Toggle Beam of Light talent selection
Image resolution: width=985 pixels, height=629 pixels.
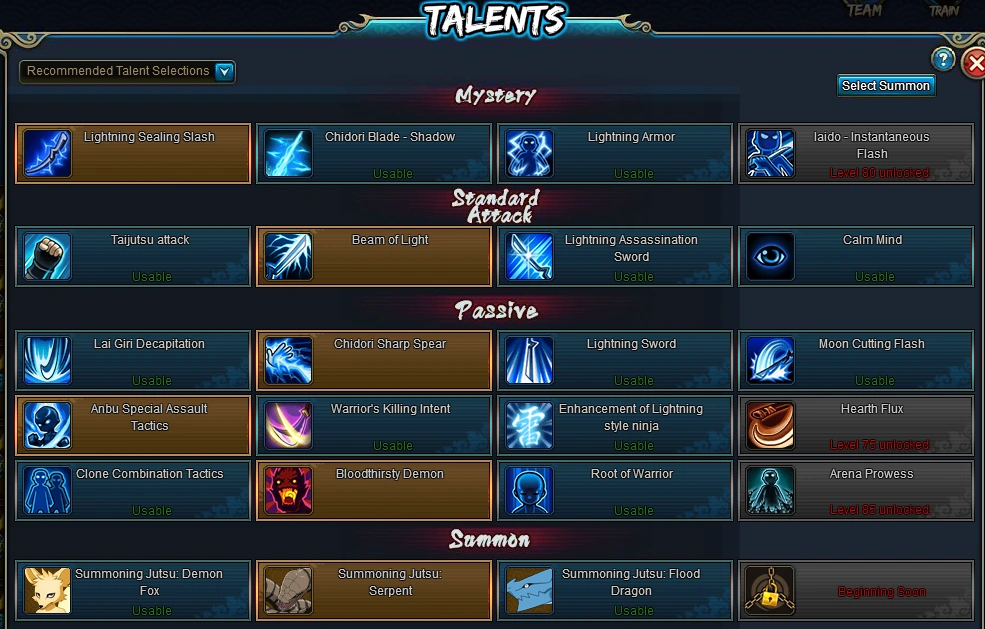pyautogui.click(x=374, y=256)
